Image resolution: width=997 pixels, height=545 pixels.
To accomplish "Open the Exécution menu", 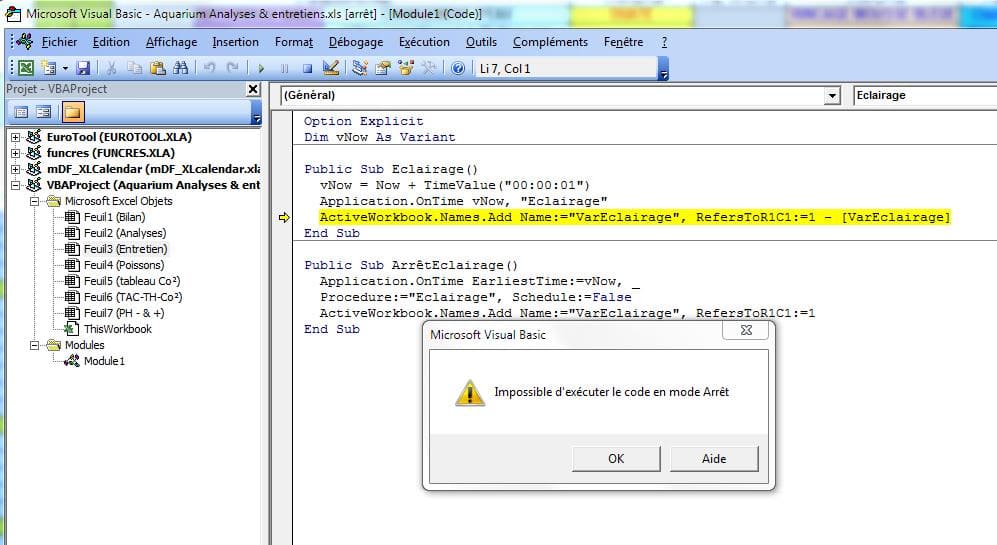I will click(x=424, y=42).
